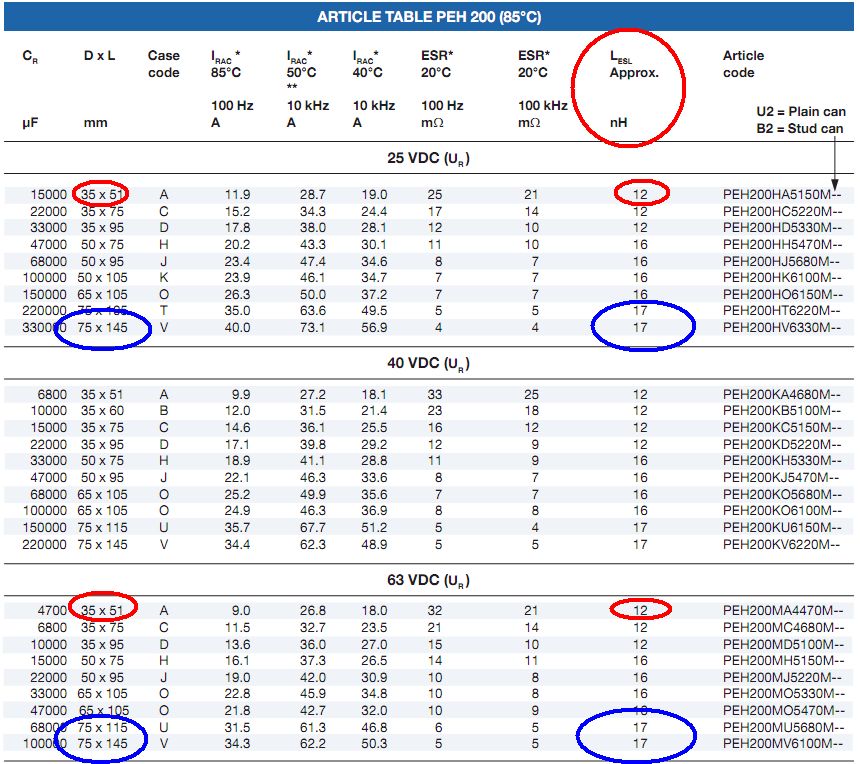Screen dimensions: 860x764
Task: Click the value '61.3' in the PEH200MU5680M row
Action: pos(312,728)
